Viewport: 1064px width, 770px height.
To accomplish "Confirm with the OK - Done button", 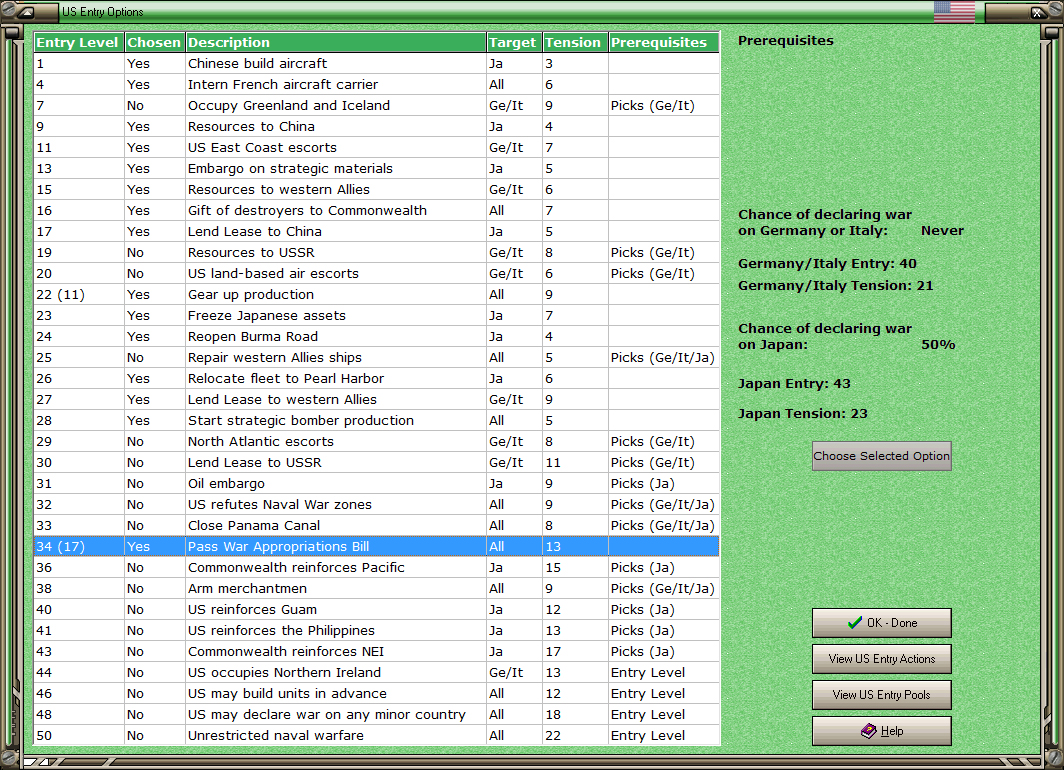I will tap(881, 623).
